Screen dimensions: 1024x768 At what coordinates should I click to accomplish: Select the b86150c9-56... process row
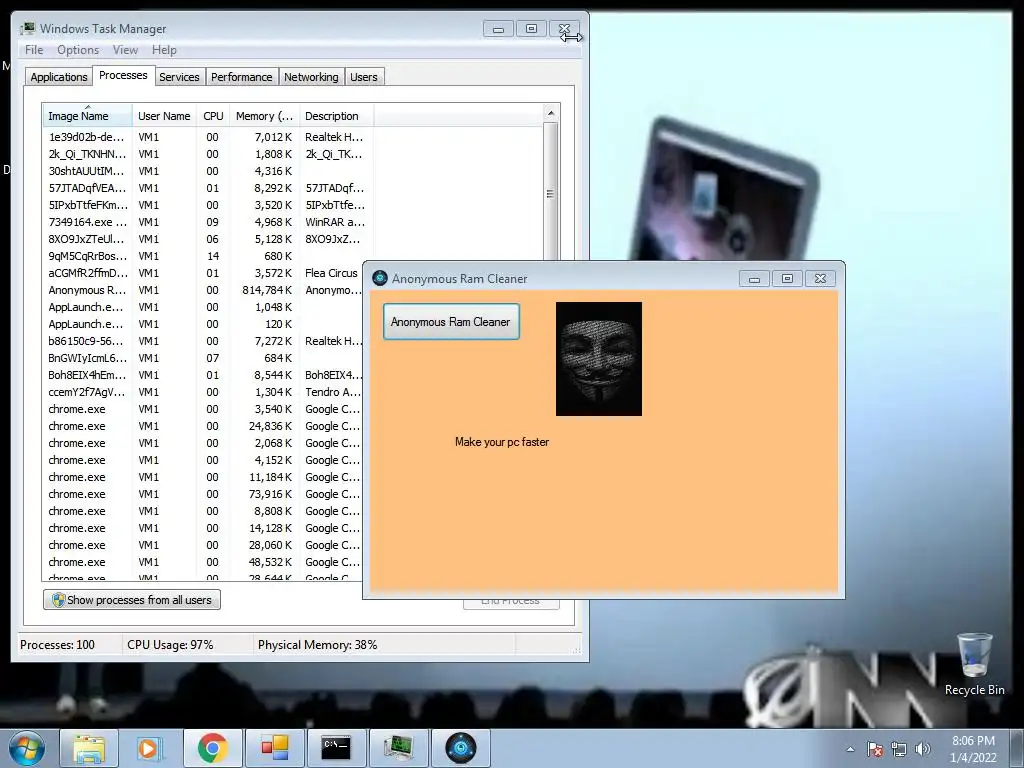click(202, 341)
